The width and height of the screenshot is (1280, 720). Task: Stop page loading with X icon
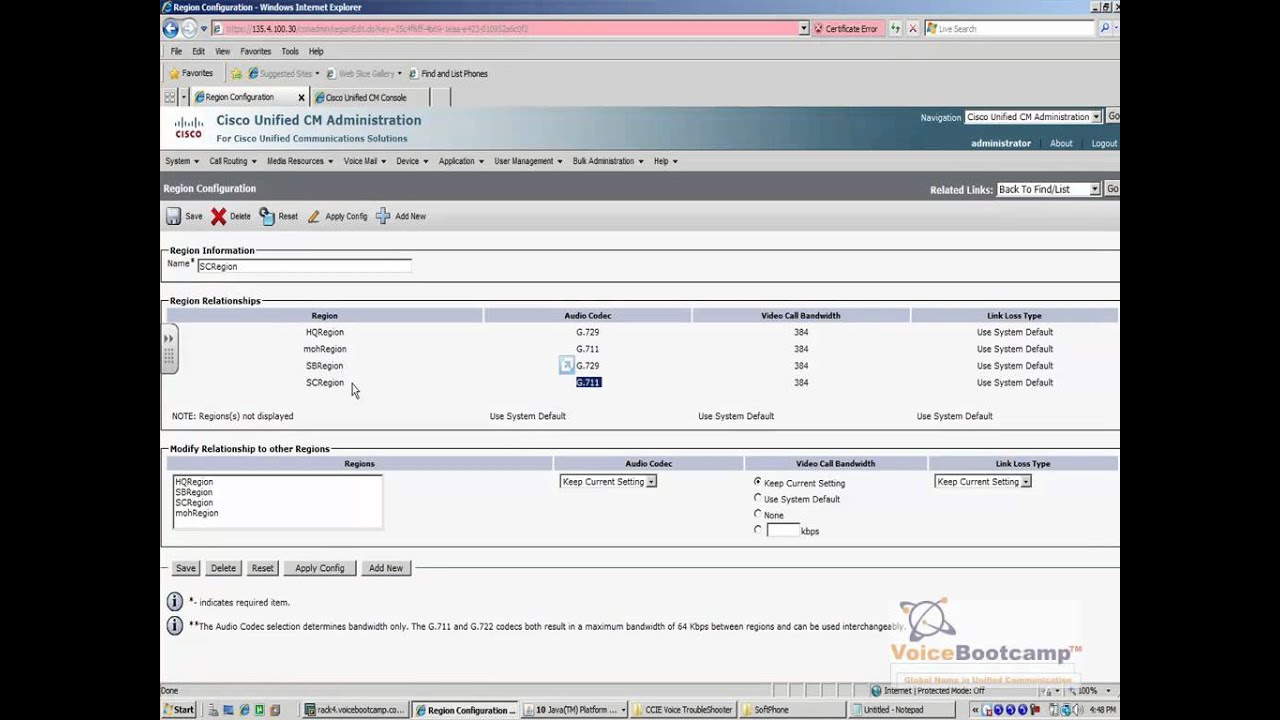click(912, 29)
